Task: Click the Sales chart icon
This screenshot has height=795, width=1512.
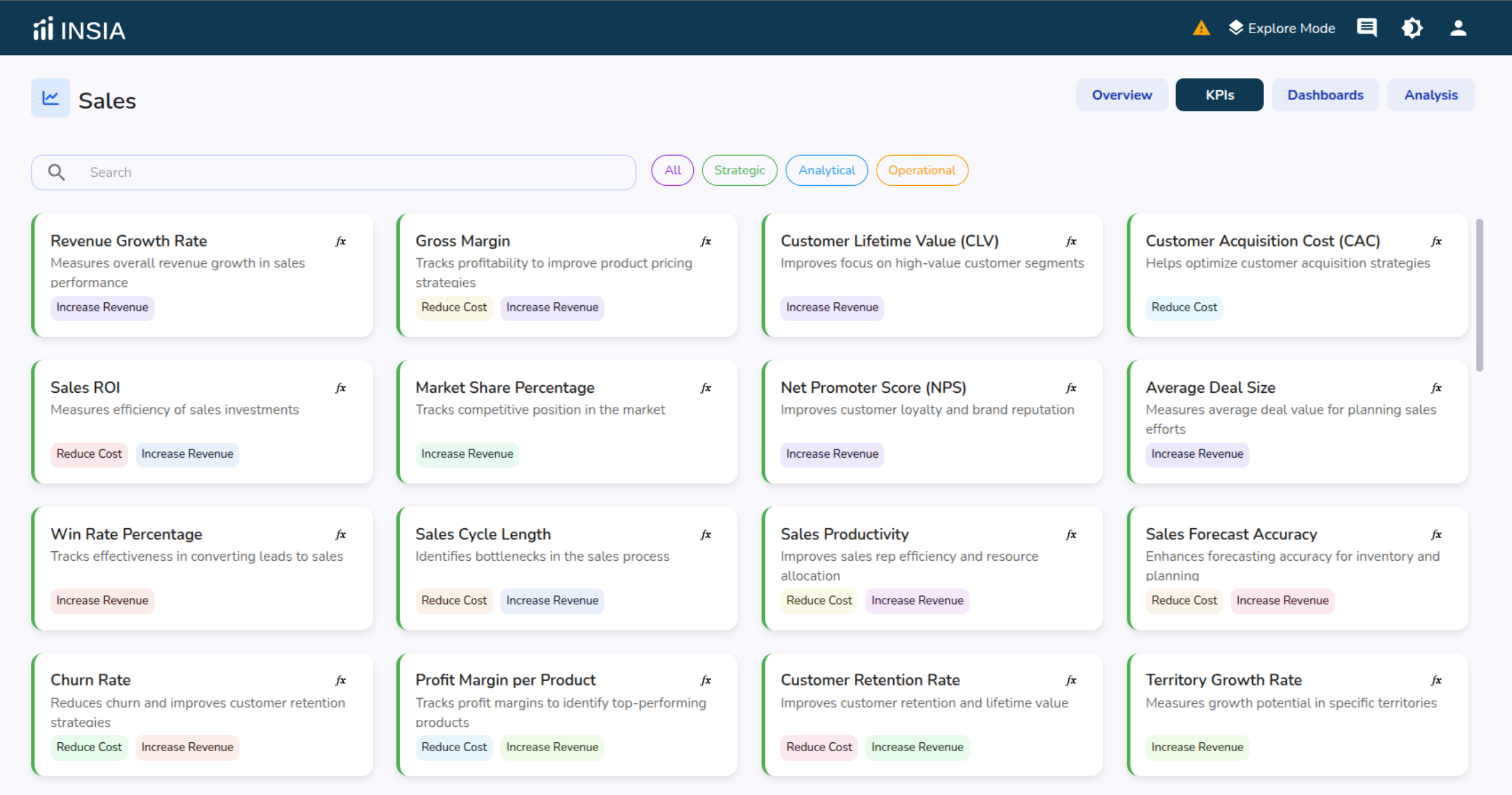Action: click(50, 98)
